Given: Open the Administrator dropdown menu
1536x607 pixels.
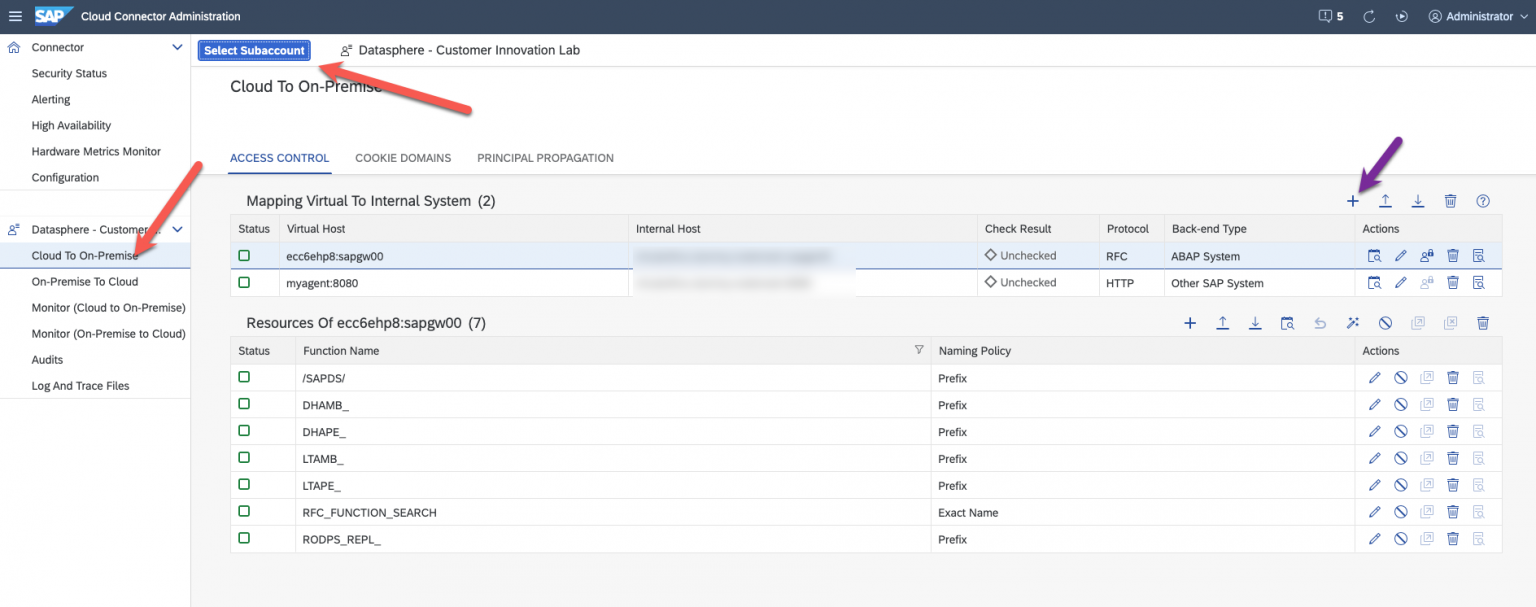Looking at the screenshot, I should (1476, 16).
